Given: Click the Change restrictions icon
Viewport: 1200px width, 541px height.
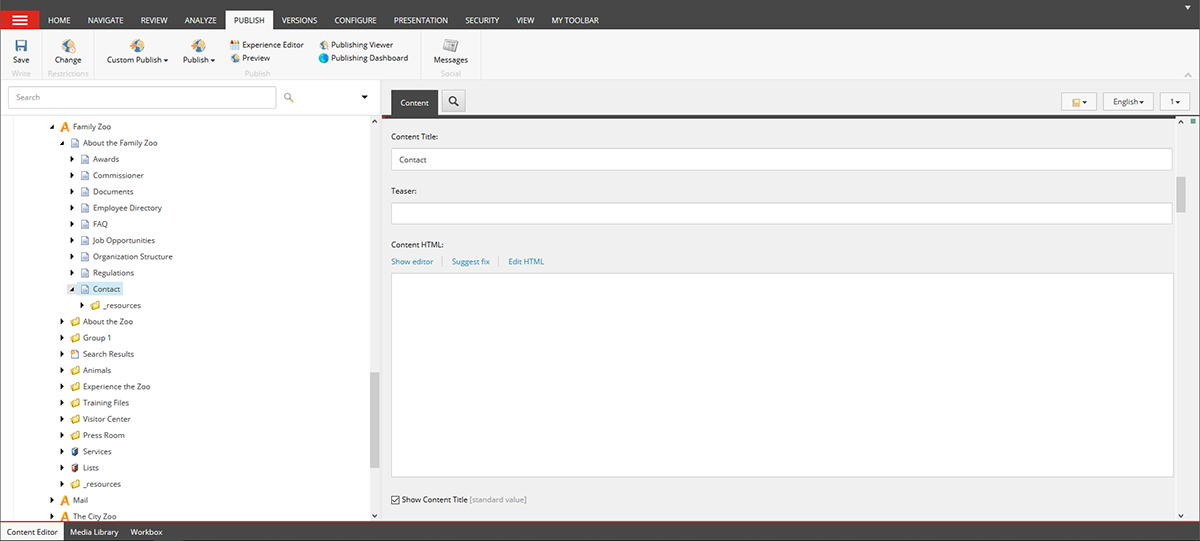Looking at the screenshot, I should [68, 46].
